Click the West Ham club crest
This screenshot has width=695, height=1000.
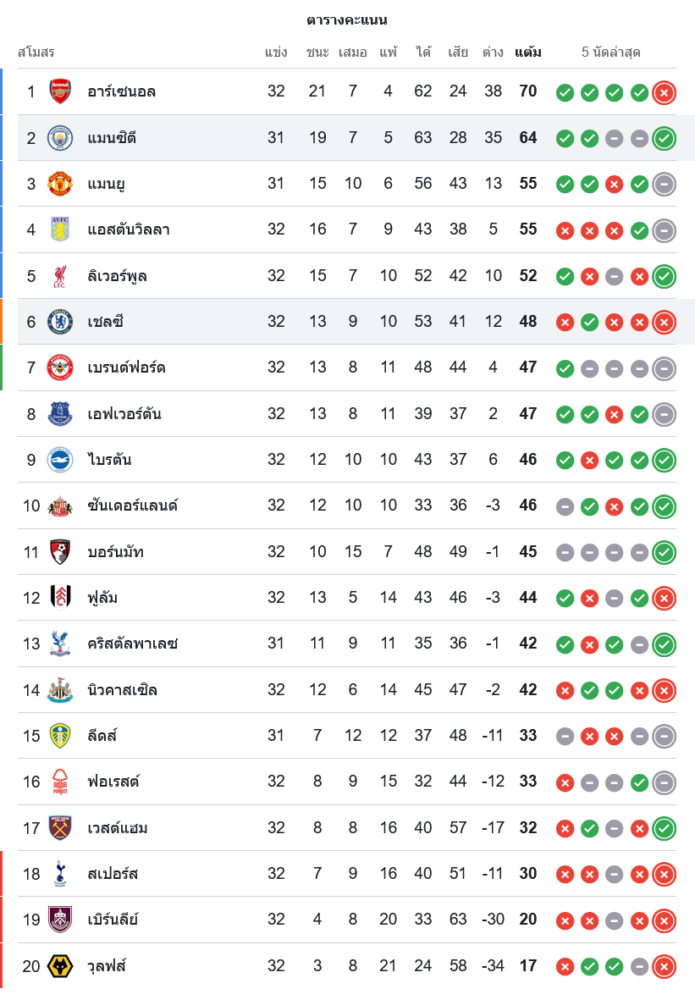[x=61, y=828]
